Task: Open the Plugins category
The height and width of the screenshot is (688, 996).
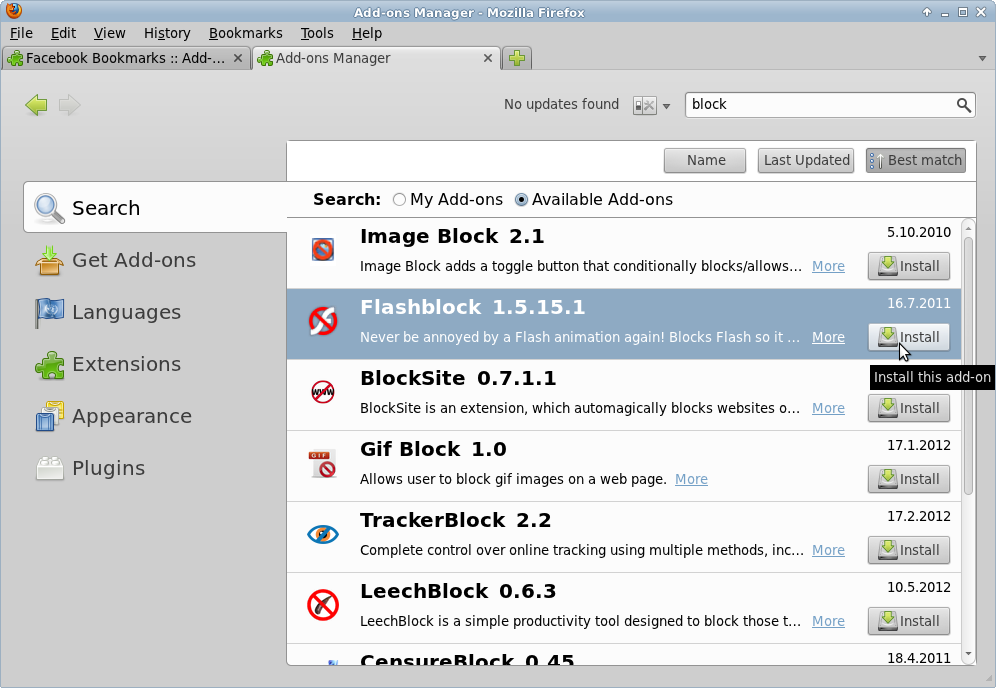Action: point(155,468)
